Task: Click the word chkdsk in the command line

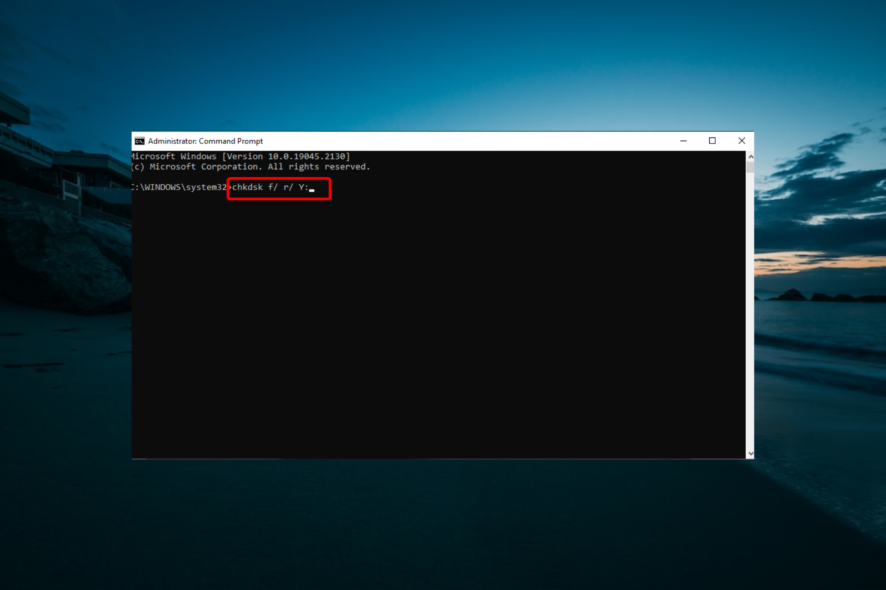Action: [x=248, y=189]
